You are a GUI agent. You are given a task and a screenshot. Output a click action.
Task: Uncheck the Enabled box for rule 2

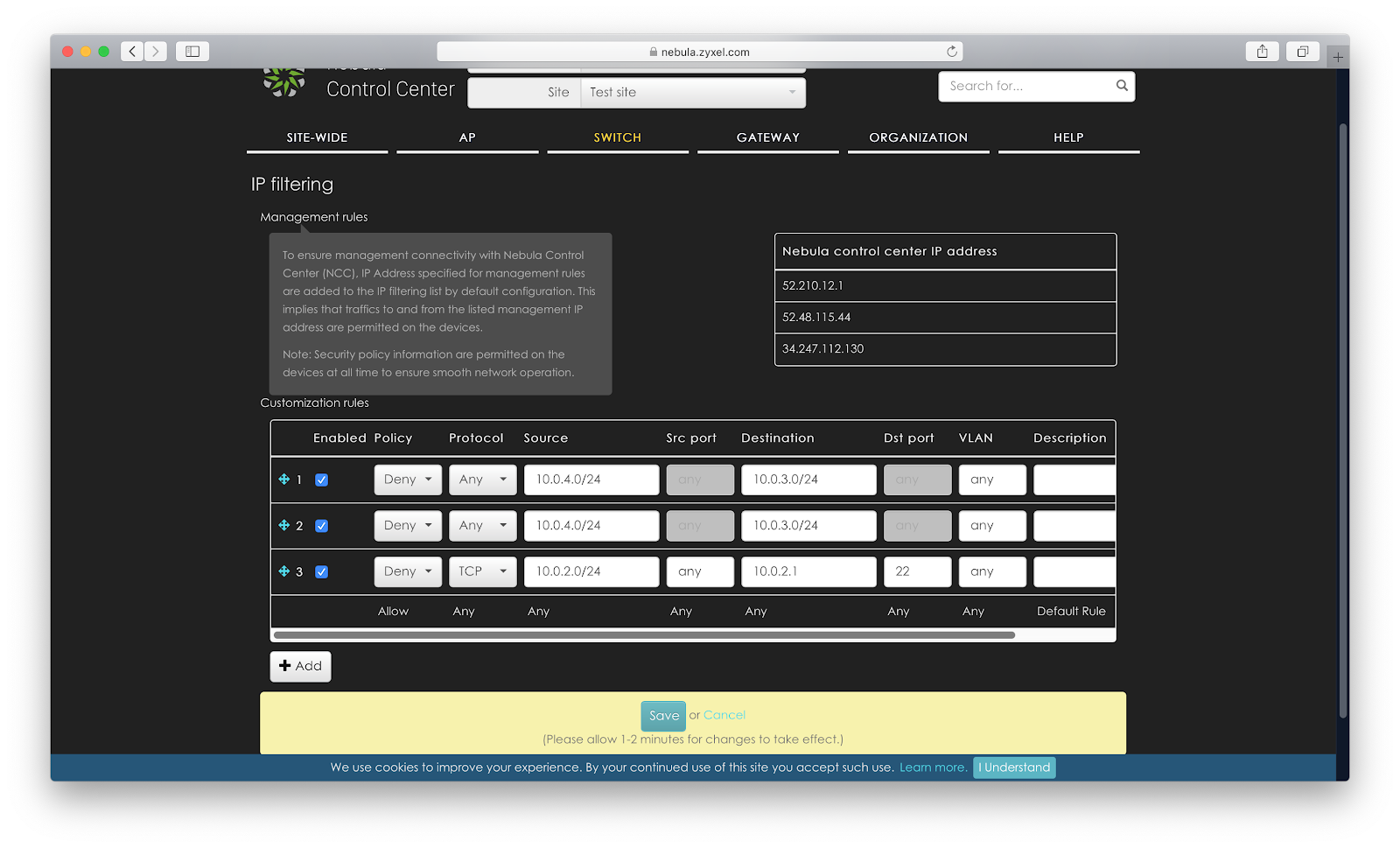[321, 526]
